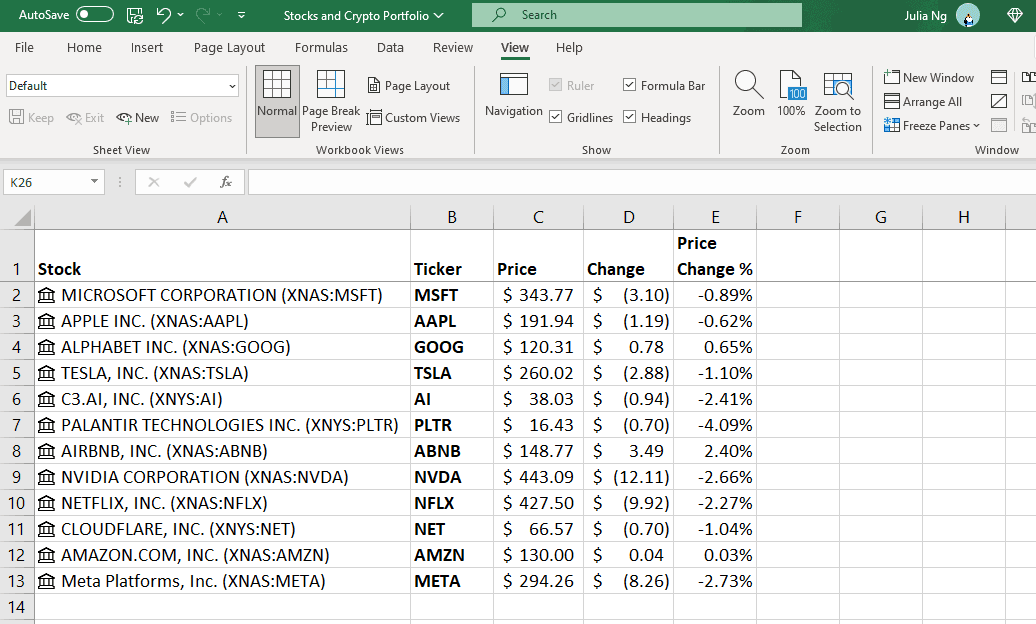Click the Undo arrow icon

(x=164, y=15)
